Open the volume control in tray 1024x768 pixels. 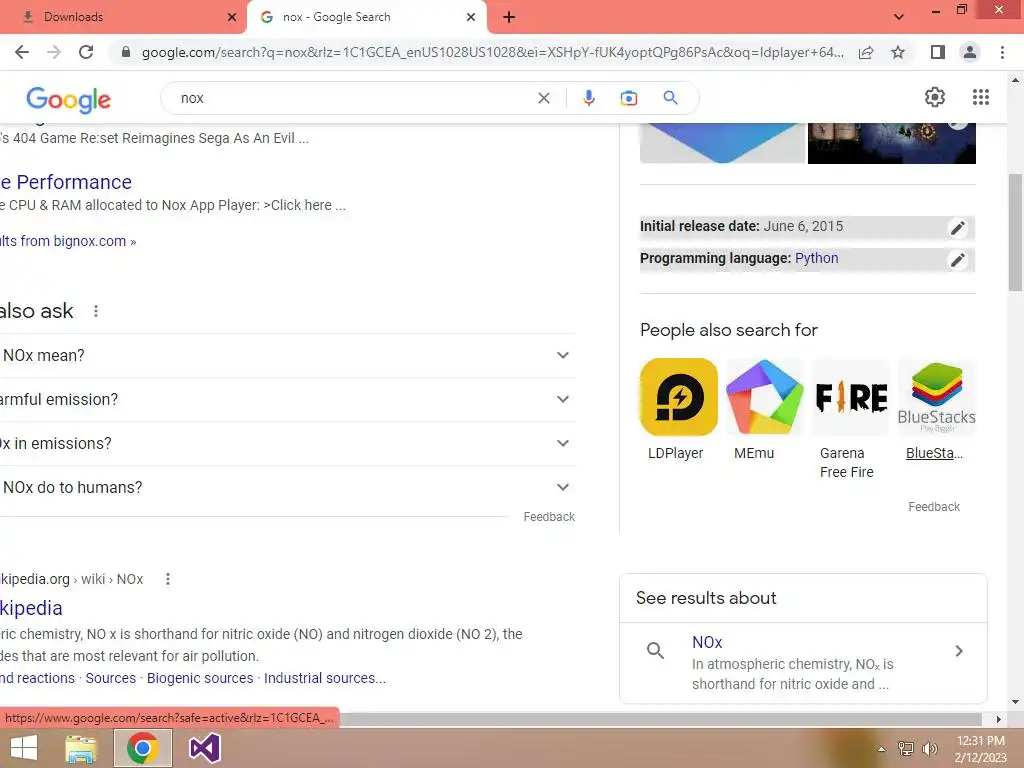930,749
